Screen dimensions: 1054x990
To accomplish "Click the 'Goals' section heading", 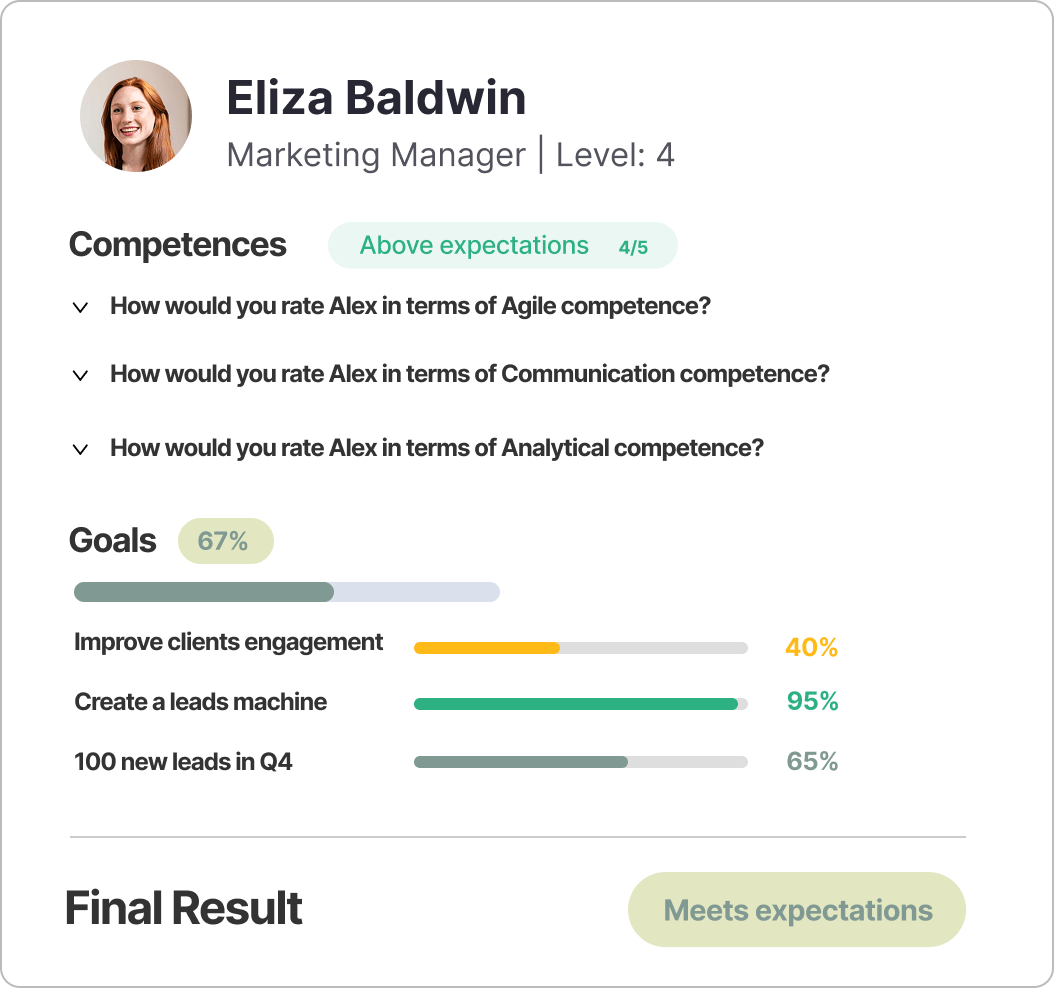I will pos(112,541).
